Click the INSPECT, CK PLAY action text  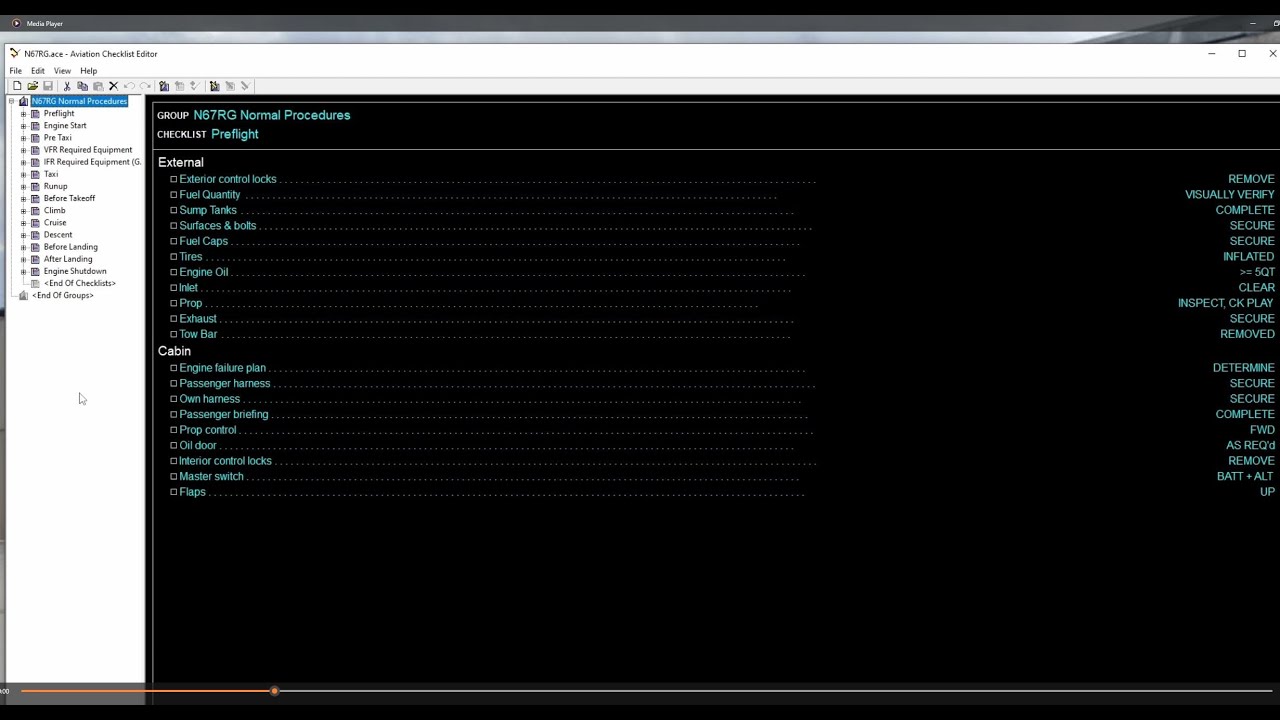1225,303
